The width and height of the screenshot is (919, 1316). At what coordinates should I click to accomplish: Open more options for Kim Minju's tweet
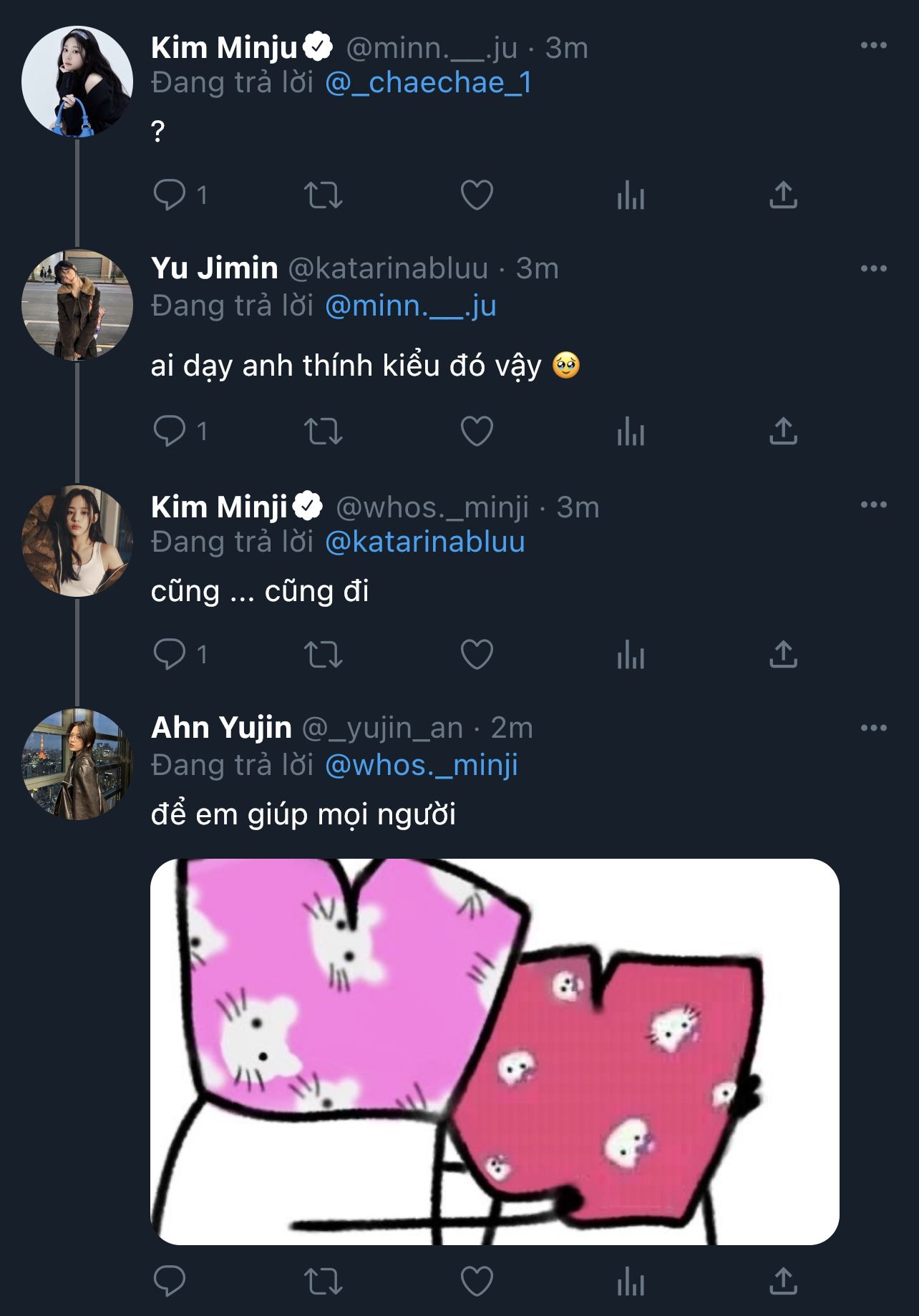[x=873, y=46]
